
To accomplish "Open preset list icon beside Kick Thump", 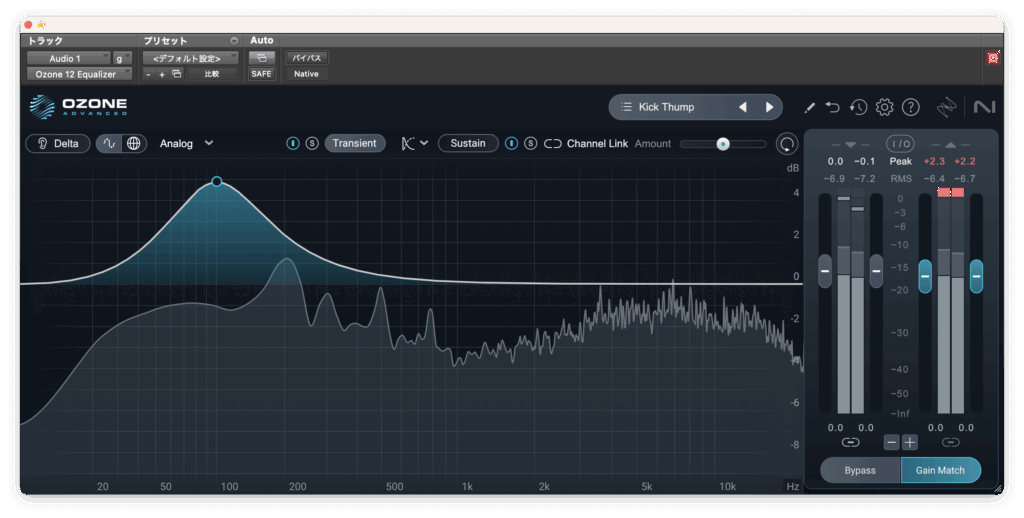I will point(625,107).
